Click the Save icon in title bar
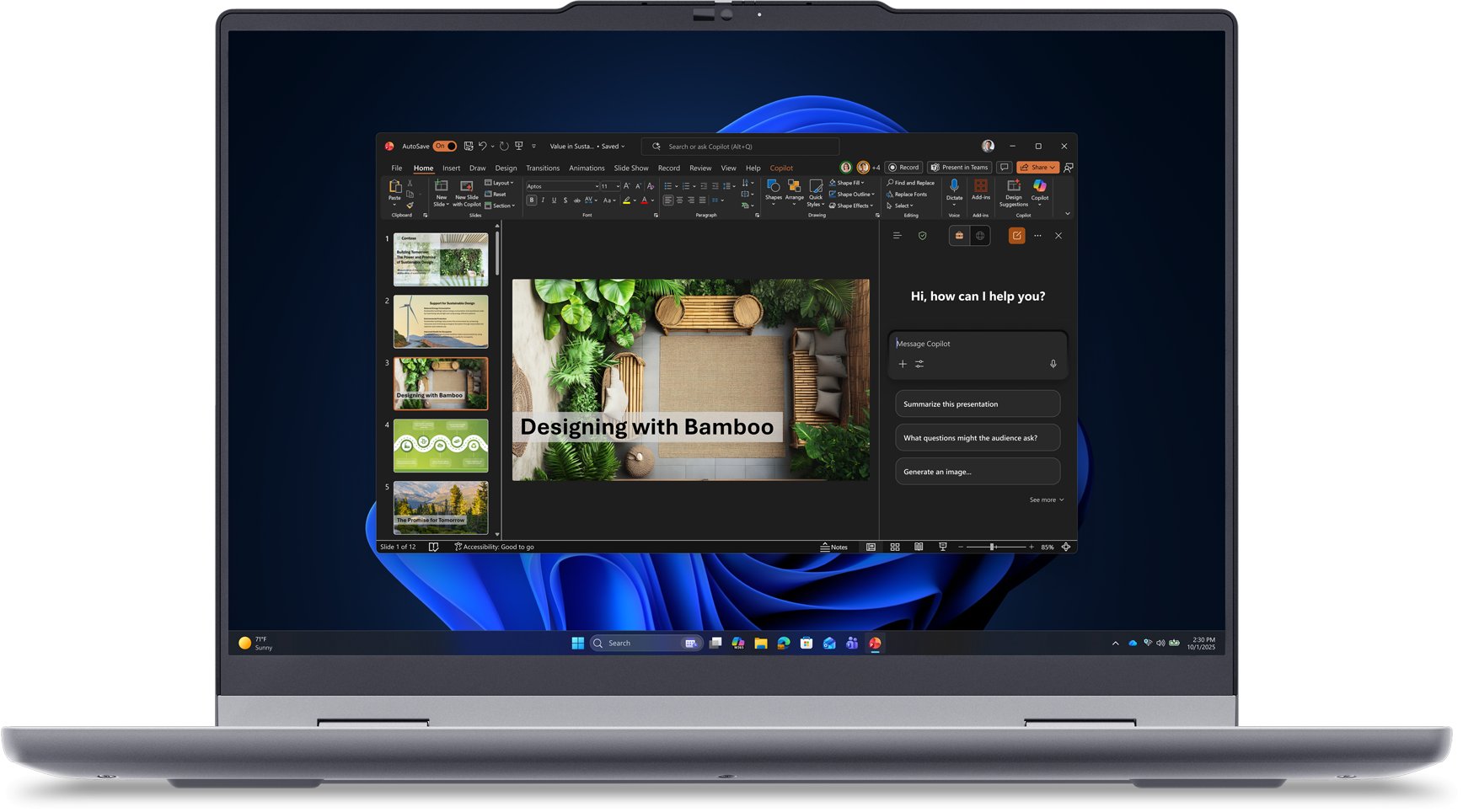Viewport: 1463px width, 812px height. click(x=469, y=147)
